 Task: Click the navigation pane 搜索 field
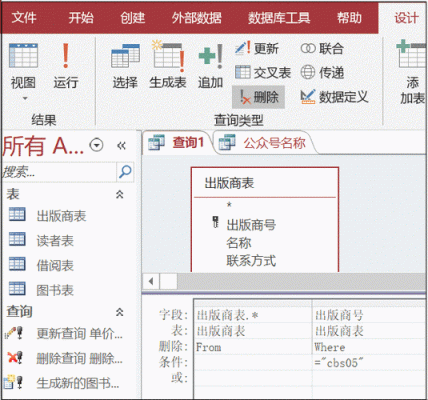pyautogui.click(x=59, y=172)
